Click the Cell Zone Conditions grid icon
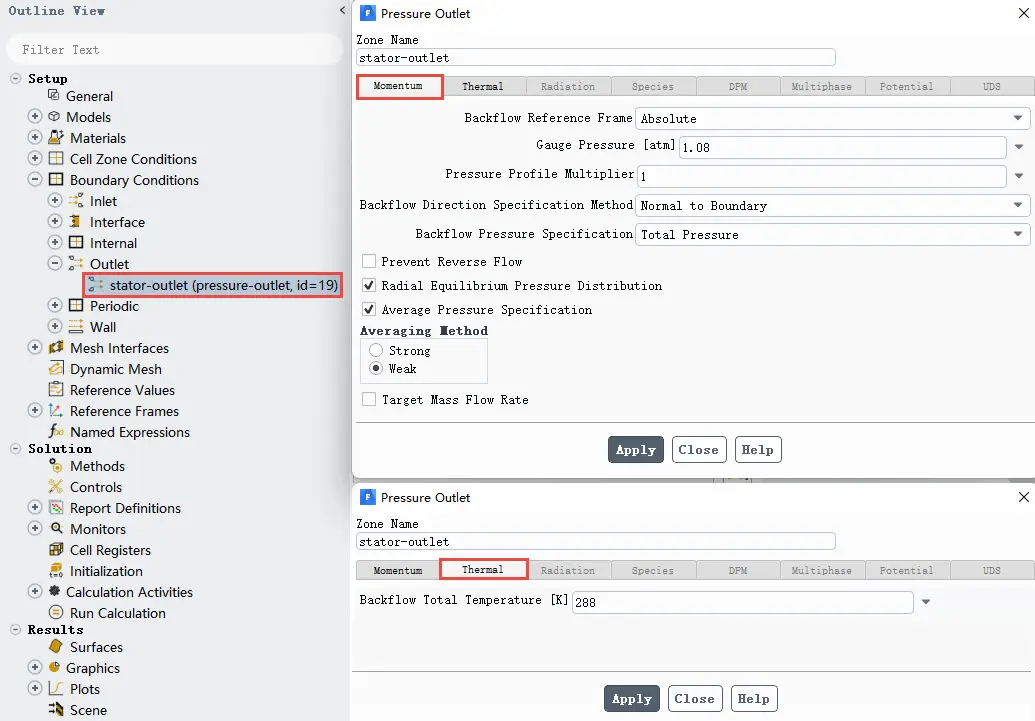This screenshot has height=721, width=1035. click(57, 158)
